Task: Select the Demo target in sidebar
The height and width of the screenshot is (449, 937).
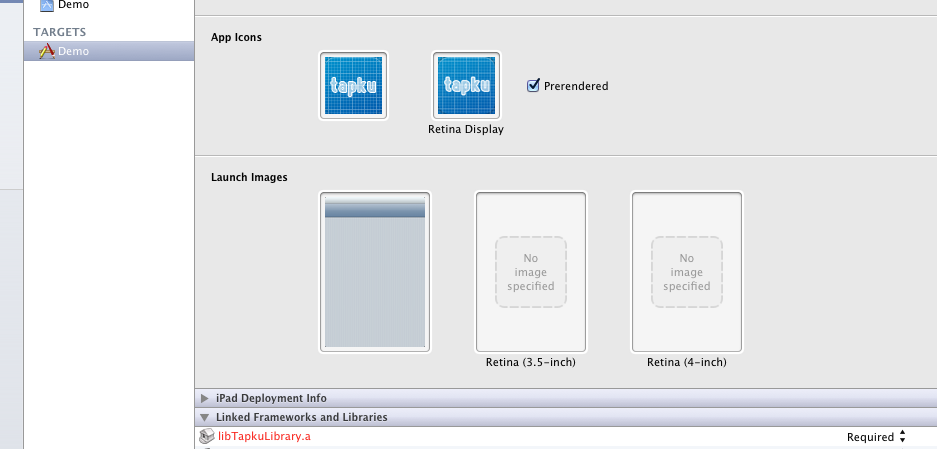Action: coord(109,51)
